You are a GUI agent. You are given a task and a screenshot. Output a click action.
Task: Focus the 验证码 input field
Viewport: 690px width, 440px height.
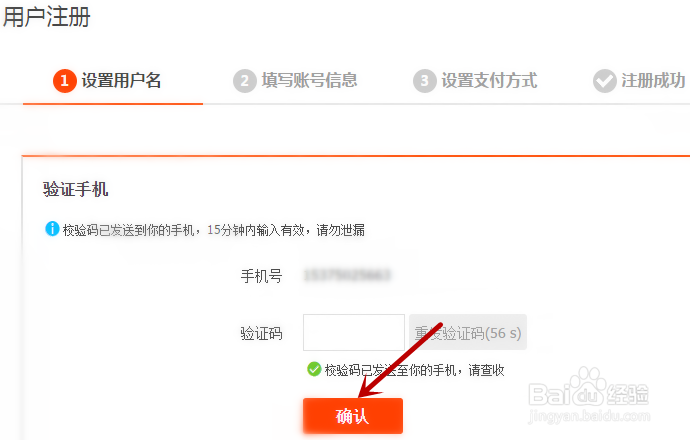354,332
